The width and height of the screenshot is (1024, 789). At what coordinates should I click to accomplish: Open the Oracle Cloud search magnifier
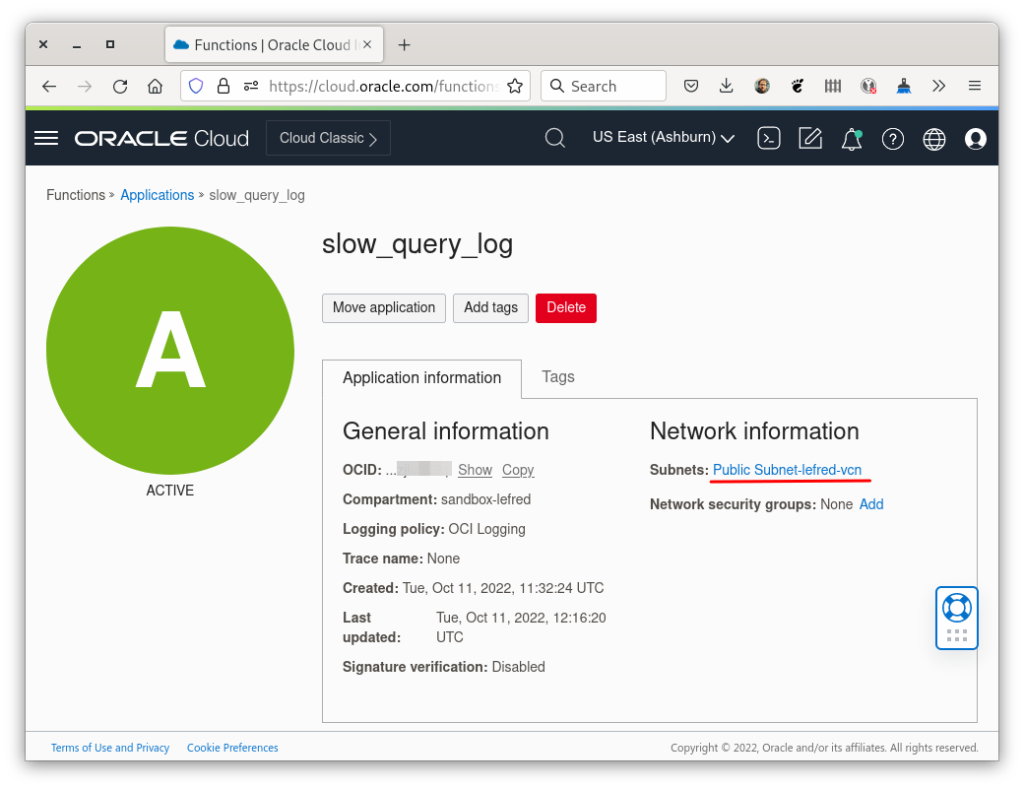point(554,138)
